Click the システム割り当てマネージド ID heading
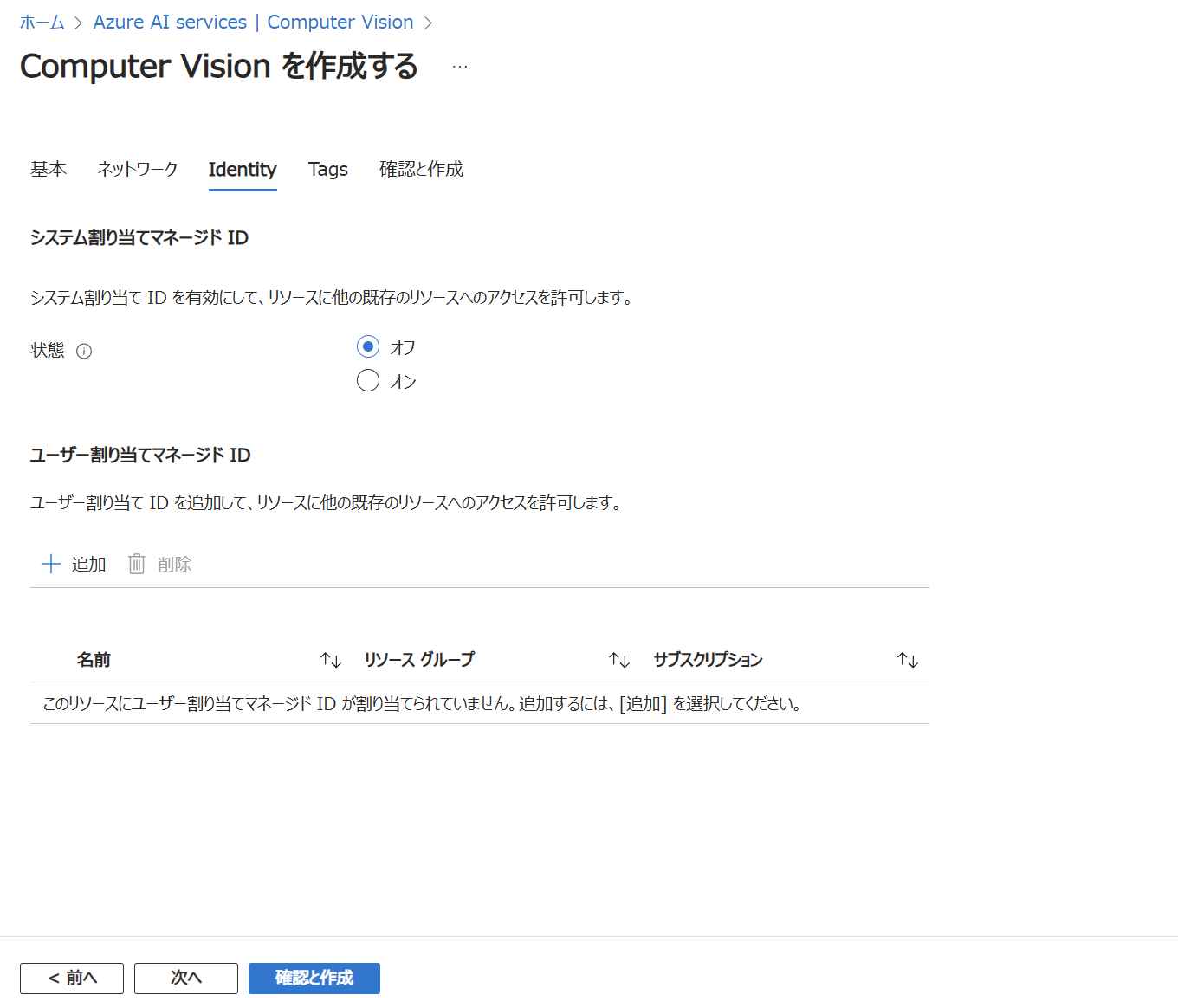Viewport: 1178px width, 1008px height. coord(139,237)
